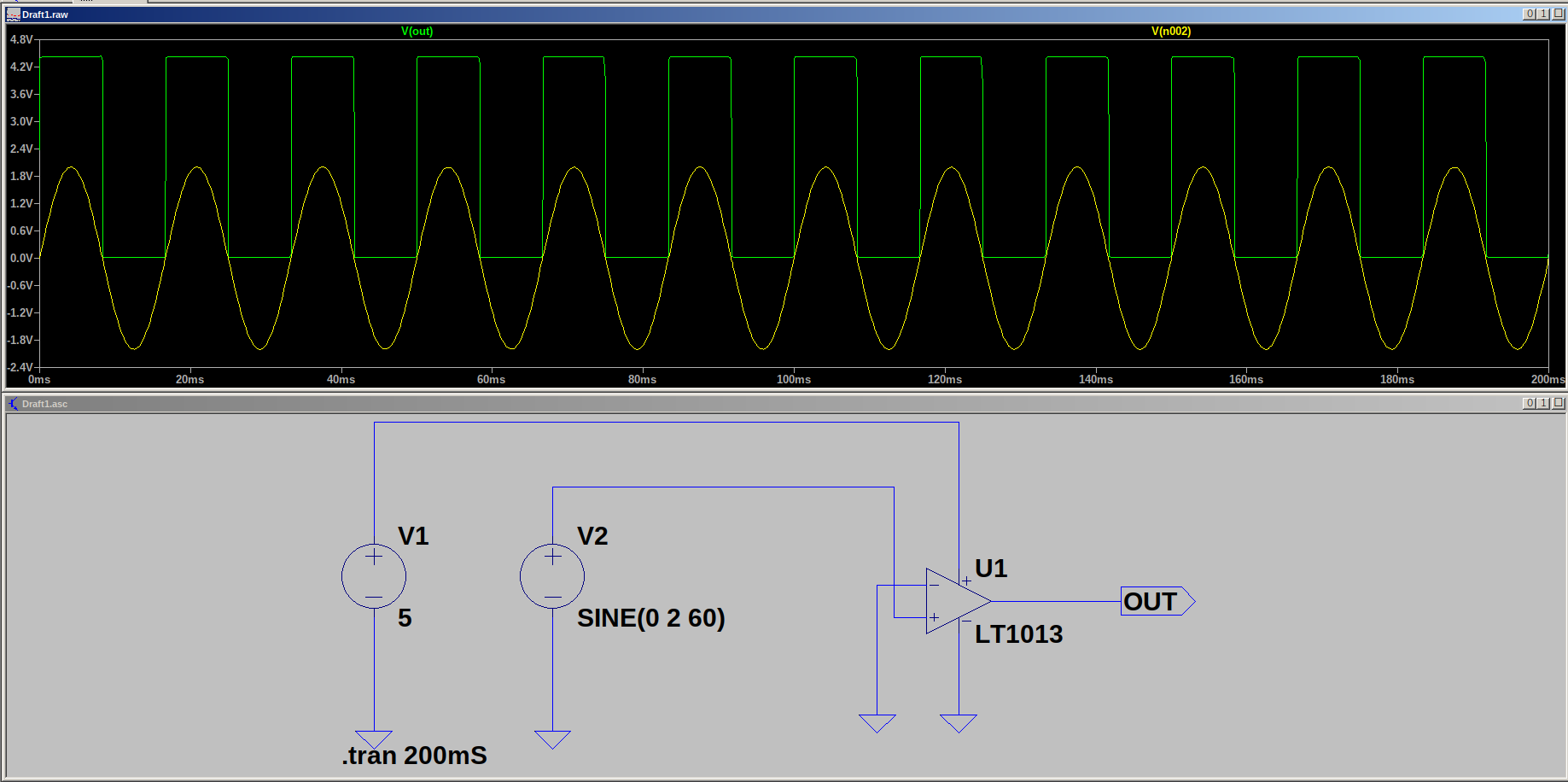Click the ground symbol below V2
This screenshot has height=782, width=1568.
tap(552, 739)
